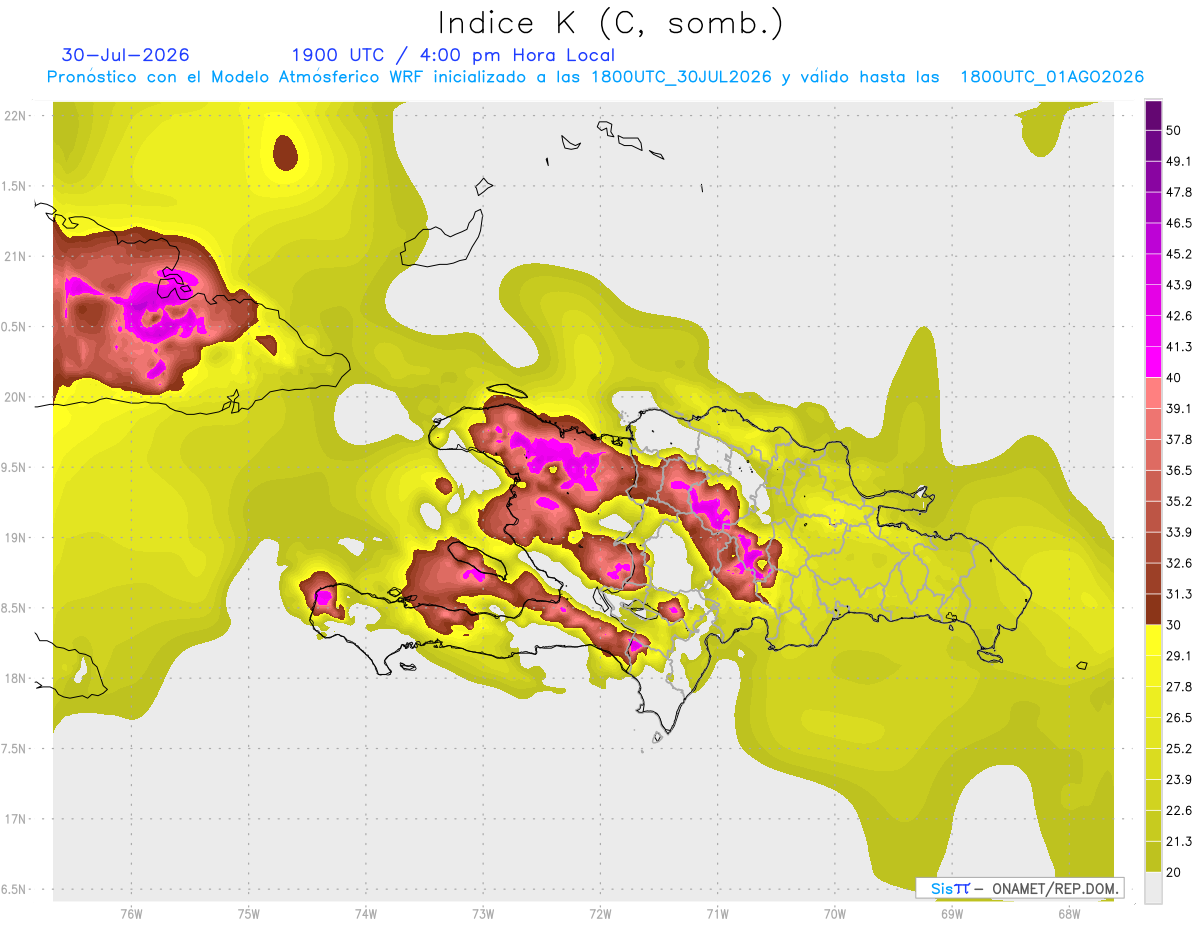Click legend value "32.6"

(x=1179, y=563)
